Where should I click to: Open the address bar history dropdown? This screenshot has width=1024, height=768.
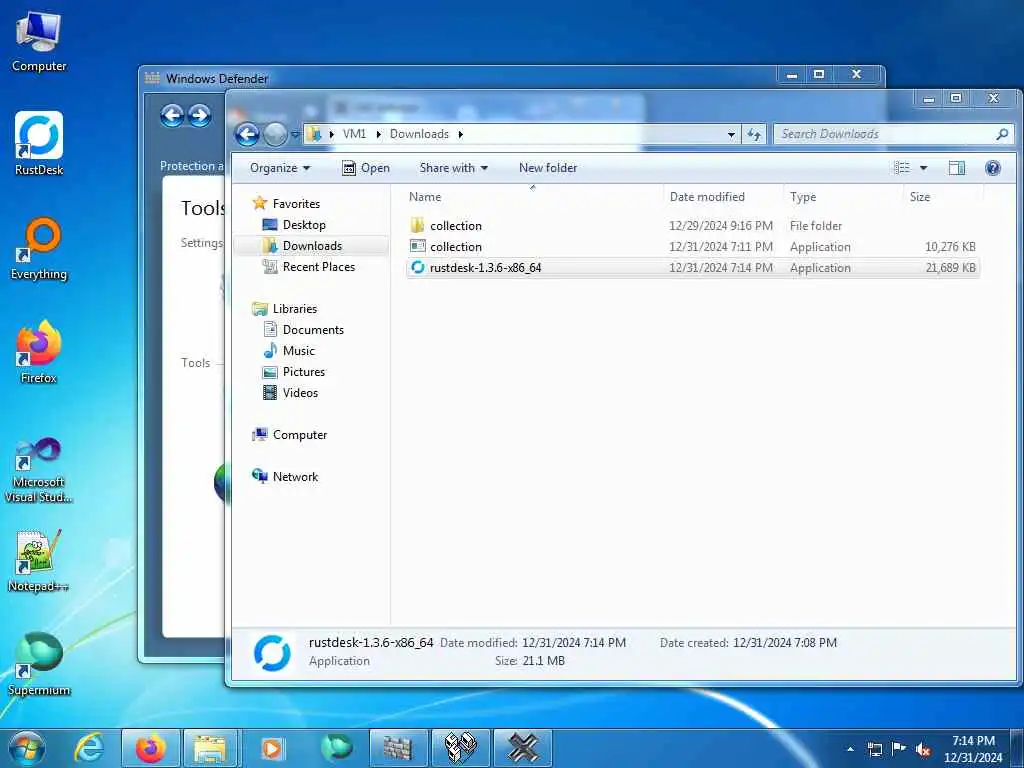[731, 134]
